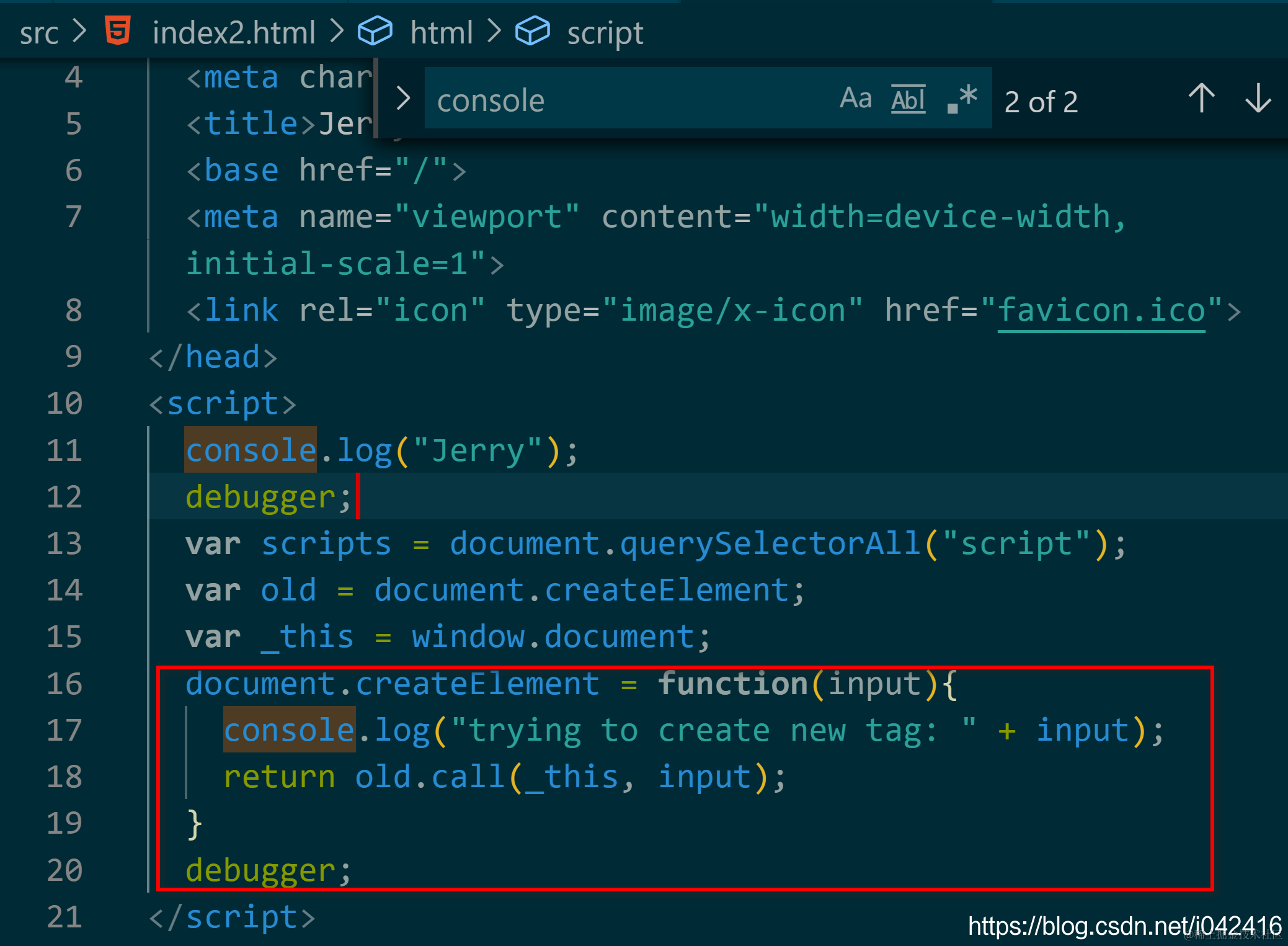Toggle Match Whole Word option
Image resolution: width=1288 pixels, height=946 pixels.
coord(908,99)
